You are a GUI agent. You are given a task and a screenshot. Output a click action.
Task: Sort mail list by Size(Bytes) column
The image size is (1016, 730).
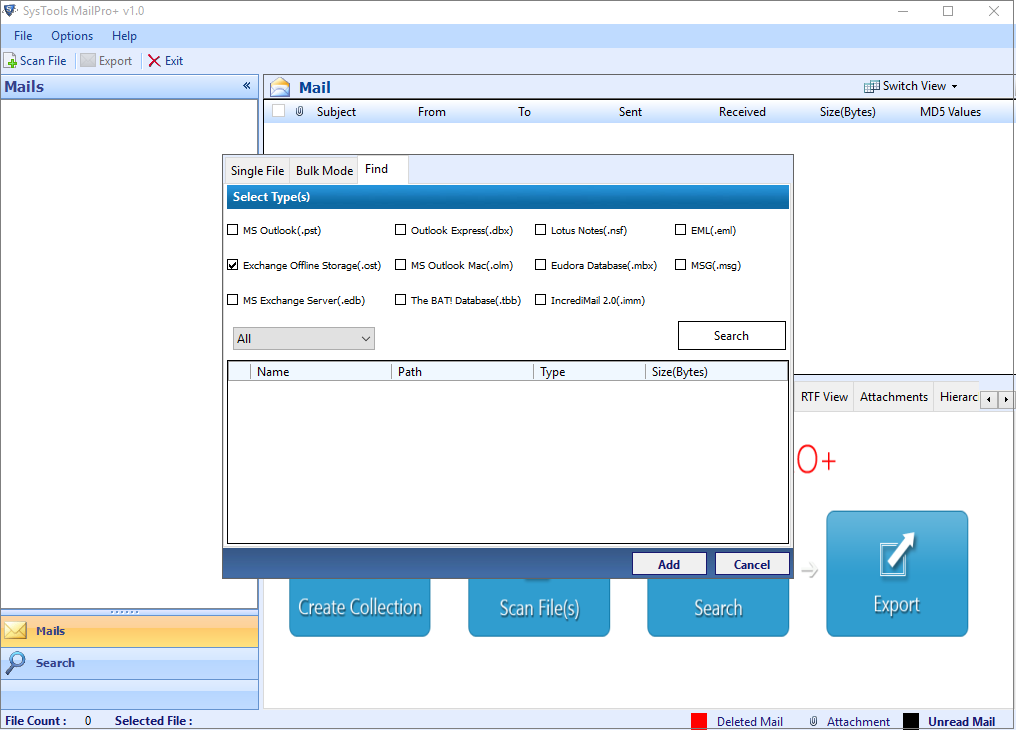[848, 111]
